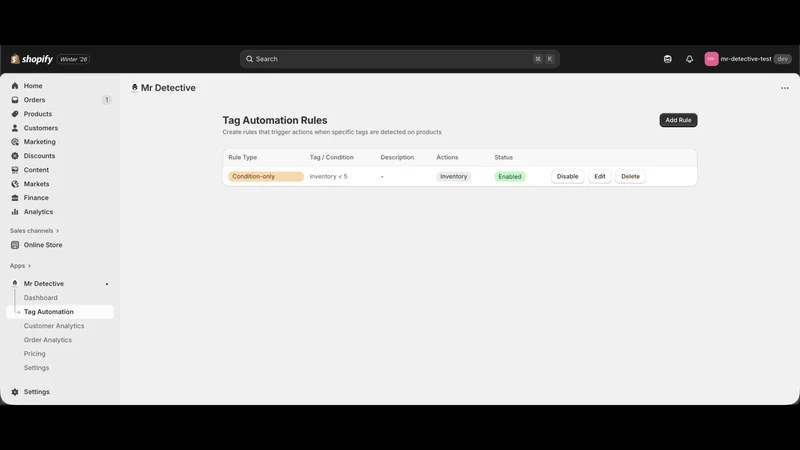The height and width of the screenshot is (450, 800).
Task: Open the Sidekick assistant icon in top bar
Action: [667, 59]
